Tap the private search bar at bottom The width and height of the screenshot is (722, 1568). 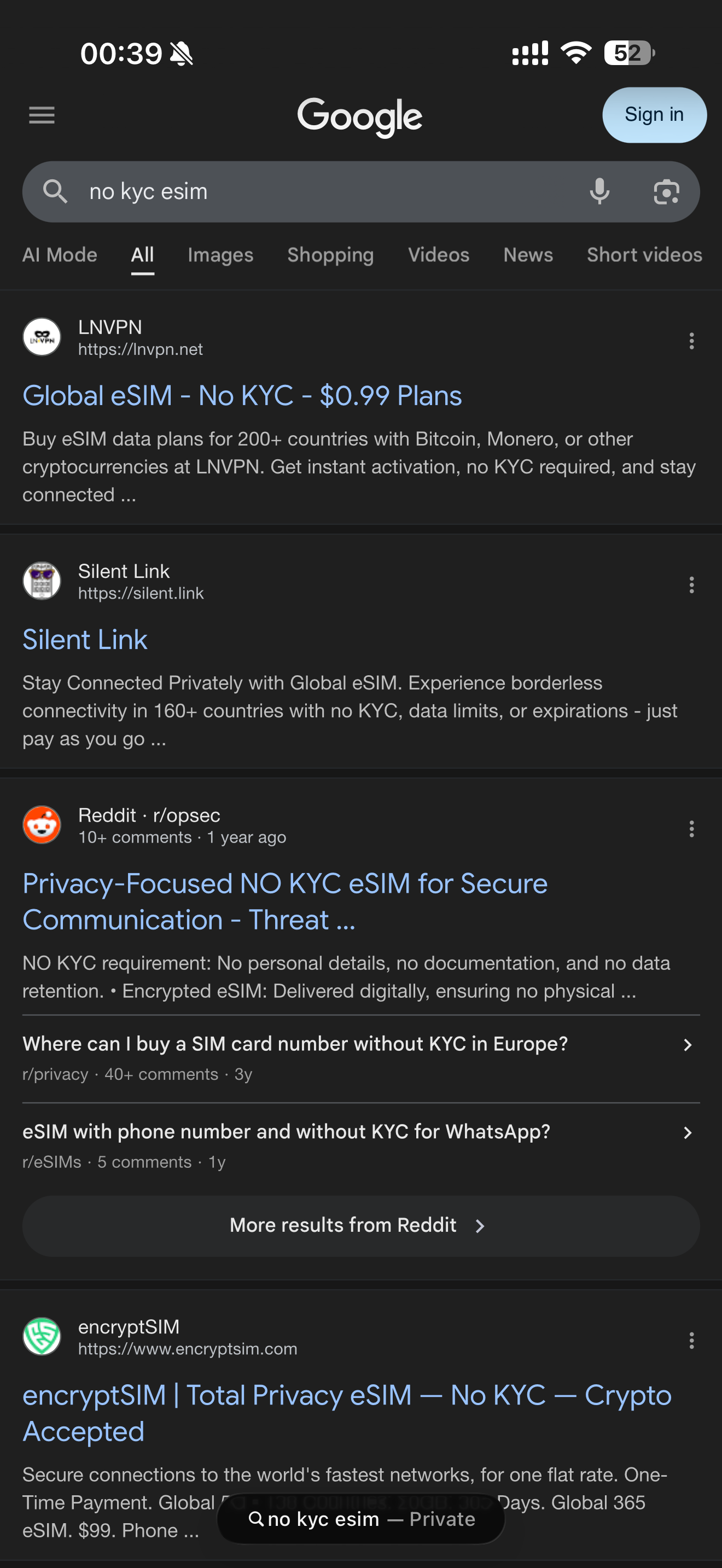(x=360, y=1519)
